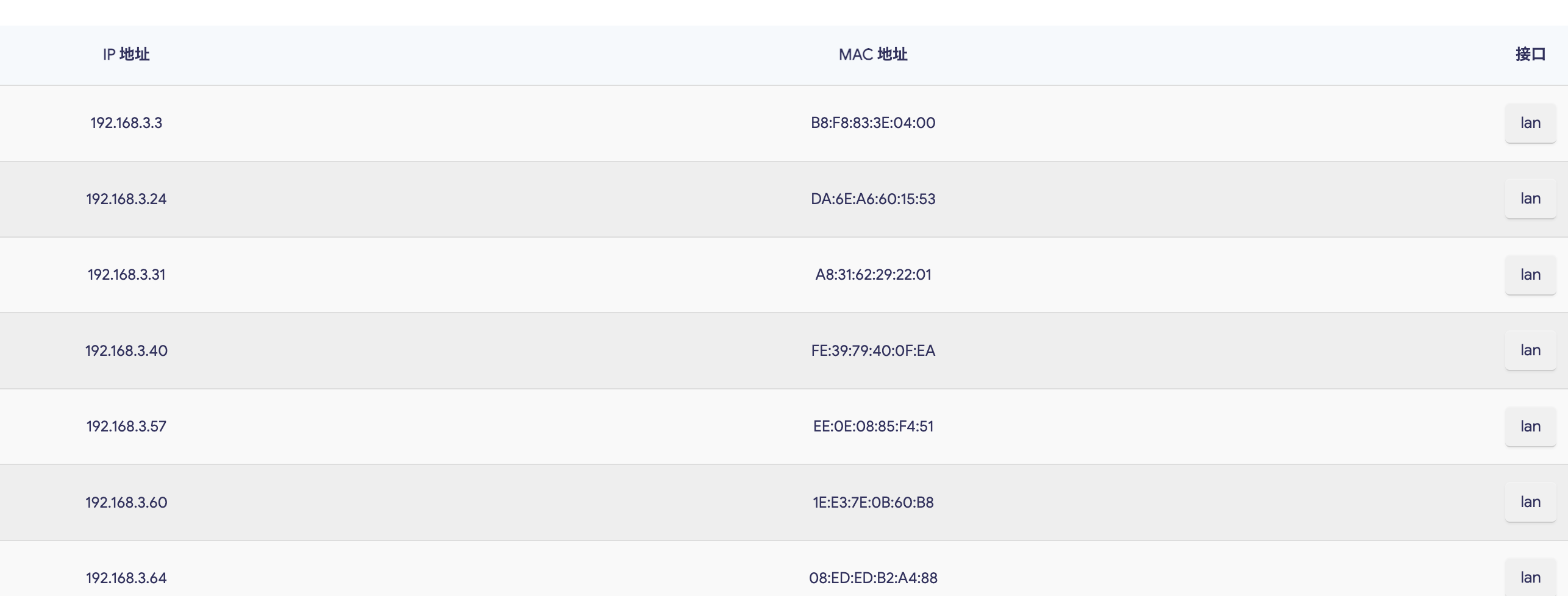Click the 接口 column header
1568x596 pixels.
pyautogui.click(x=1530, y=55)
